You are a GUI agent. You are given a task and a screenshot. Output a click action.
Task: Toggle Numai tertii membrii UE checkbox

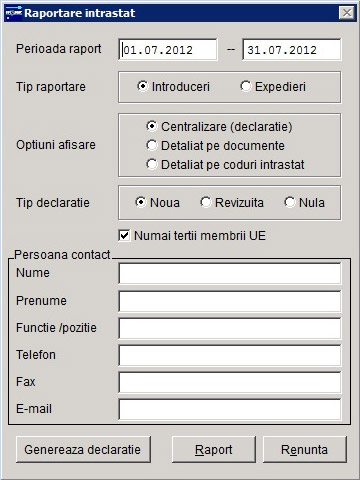(x=124, y=236)
